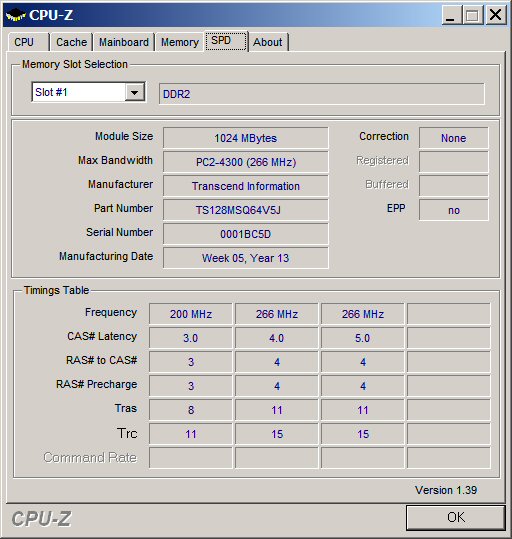Open the Mainboard tab
Image resolution: width=512 pixels, height=539 pixels.
pos(124,42)
